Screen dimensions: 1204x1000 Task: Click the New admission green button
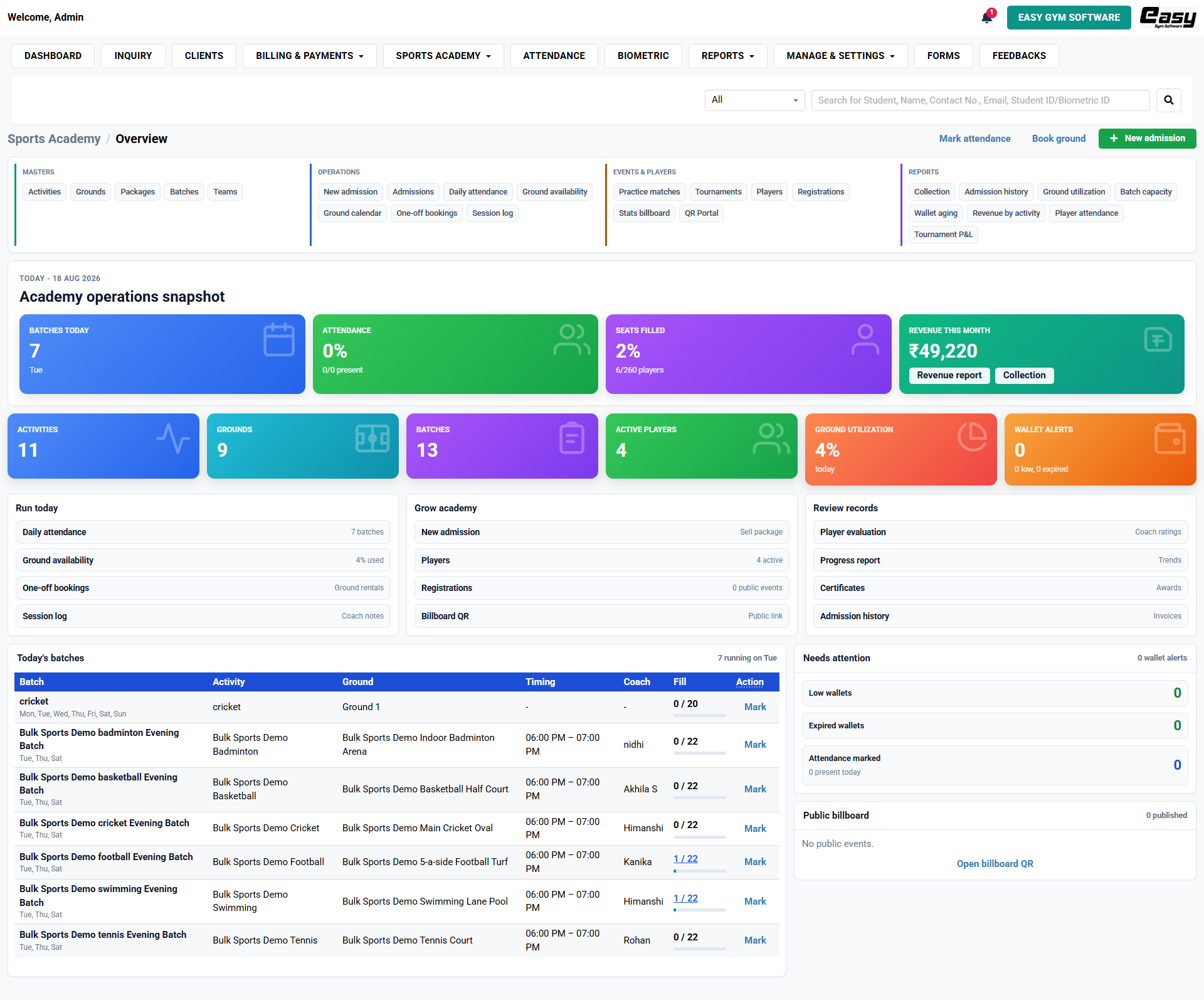1148,139
